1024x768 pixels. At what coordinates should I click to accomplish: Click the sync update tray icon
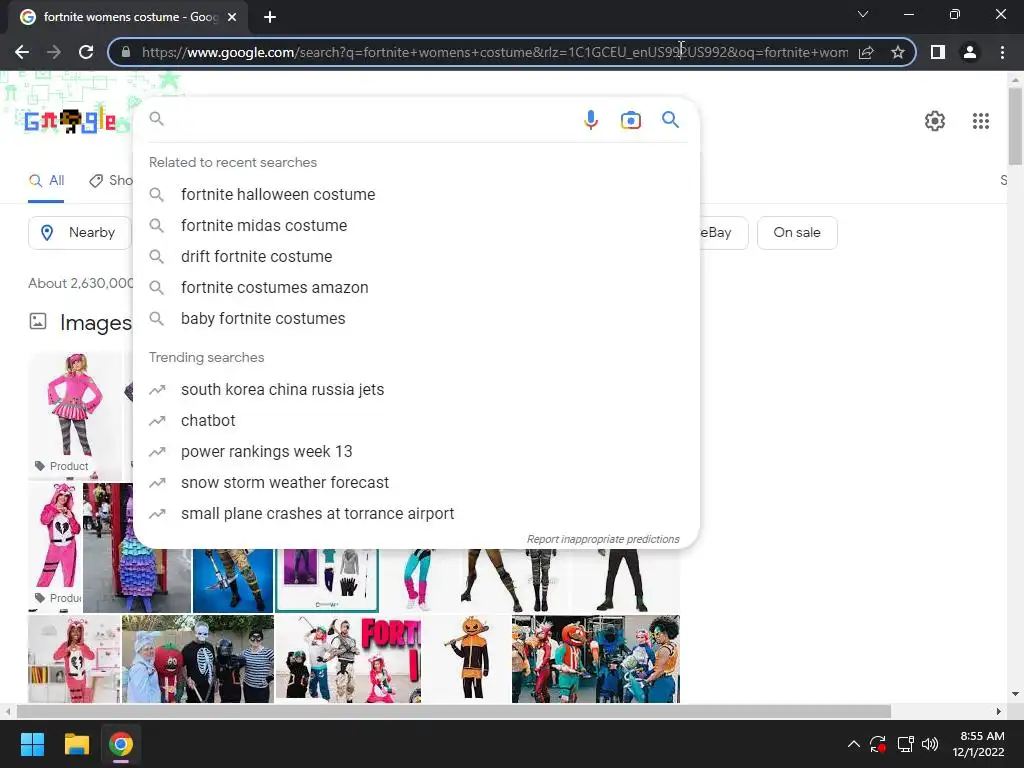[x=878, y=744]
